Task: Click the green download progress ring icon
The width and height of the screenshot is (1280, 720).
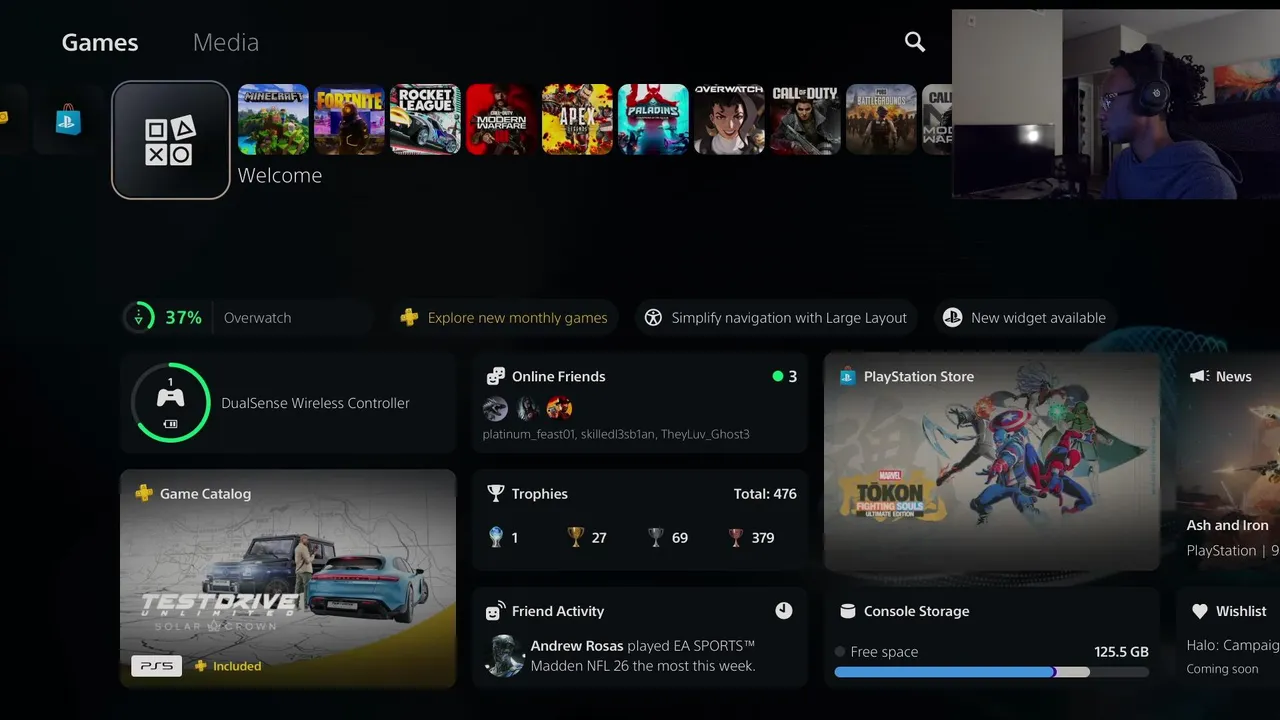Action: click(x=139, y=318)
